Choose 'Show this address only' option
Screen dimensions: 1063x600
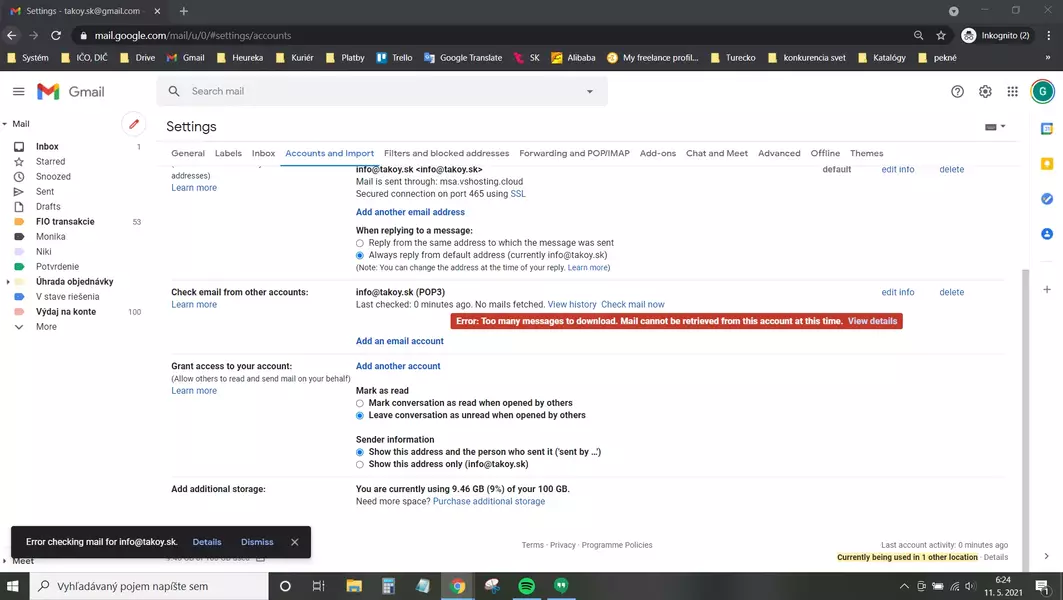pos(360,464)
